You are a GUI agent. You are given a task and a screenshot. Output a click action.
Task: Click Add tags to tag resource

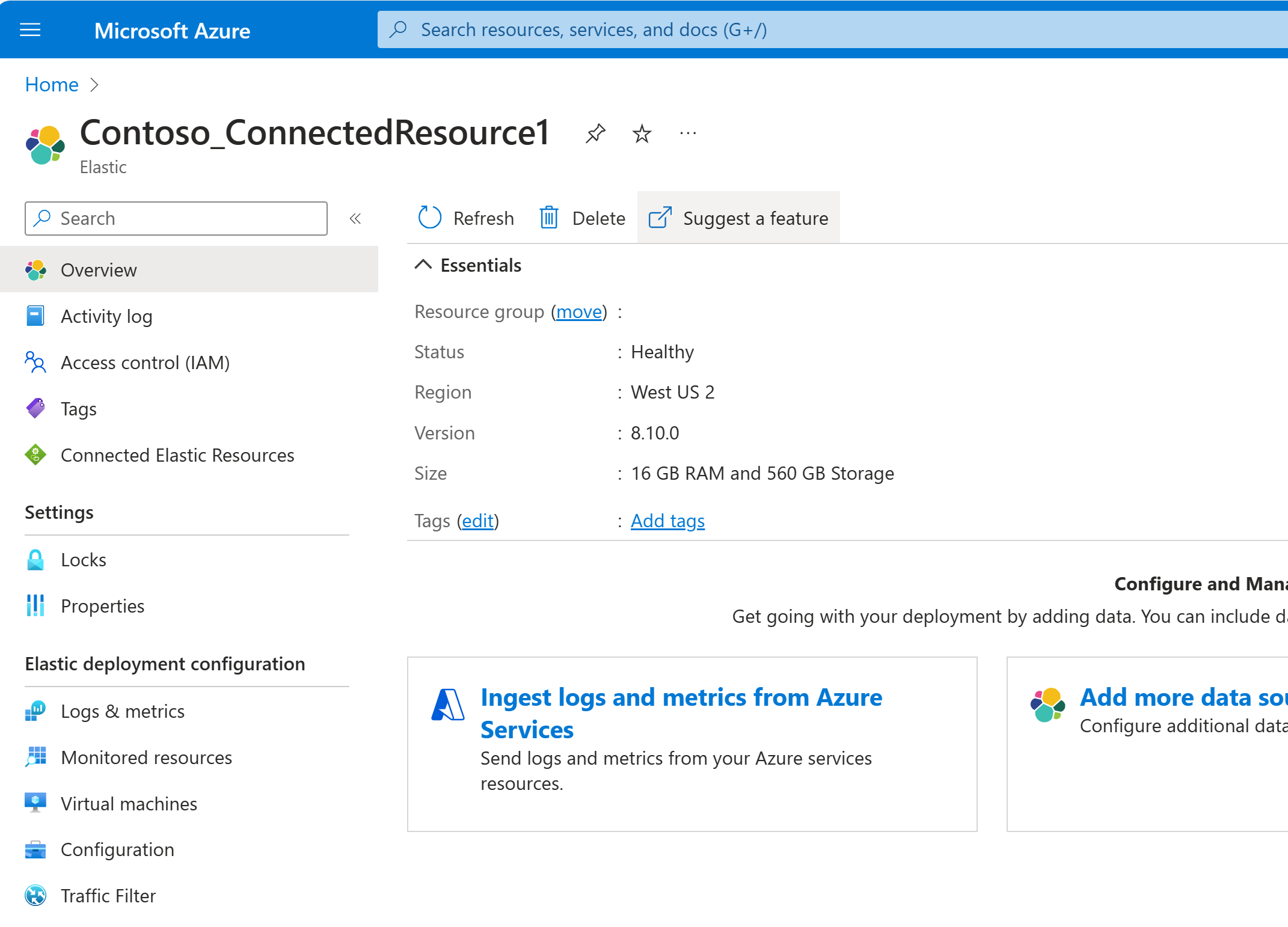[x=668, y=520]
